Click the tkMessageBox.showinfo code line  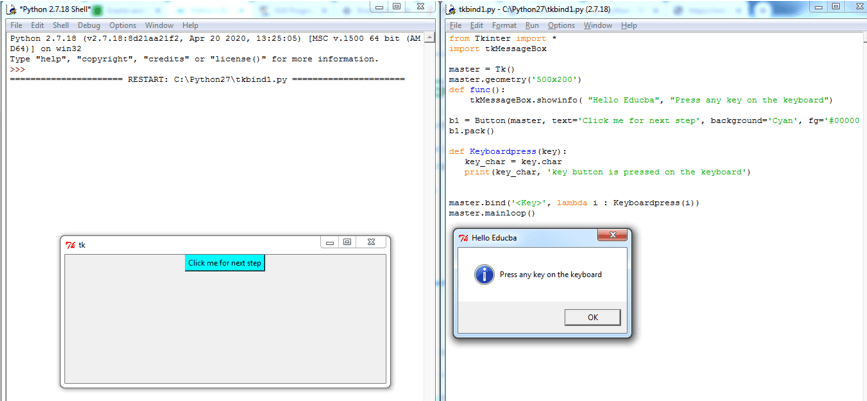651,100
